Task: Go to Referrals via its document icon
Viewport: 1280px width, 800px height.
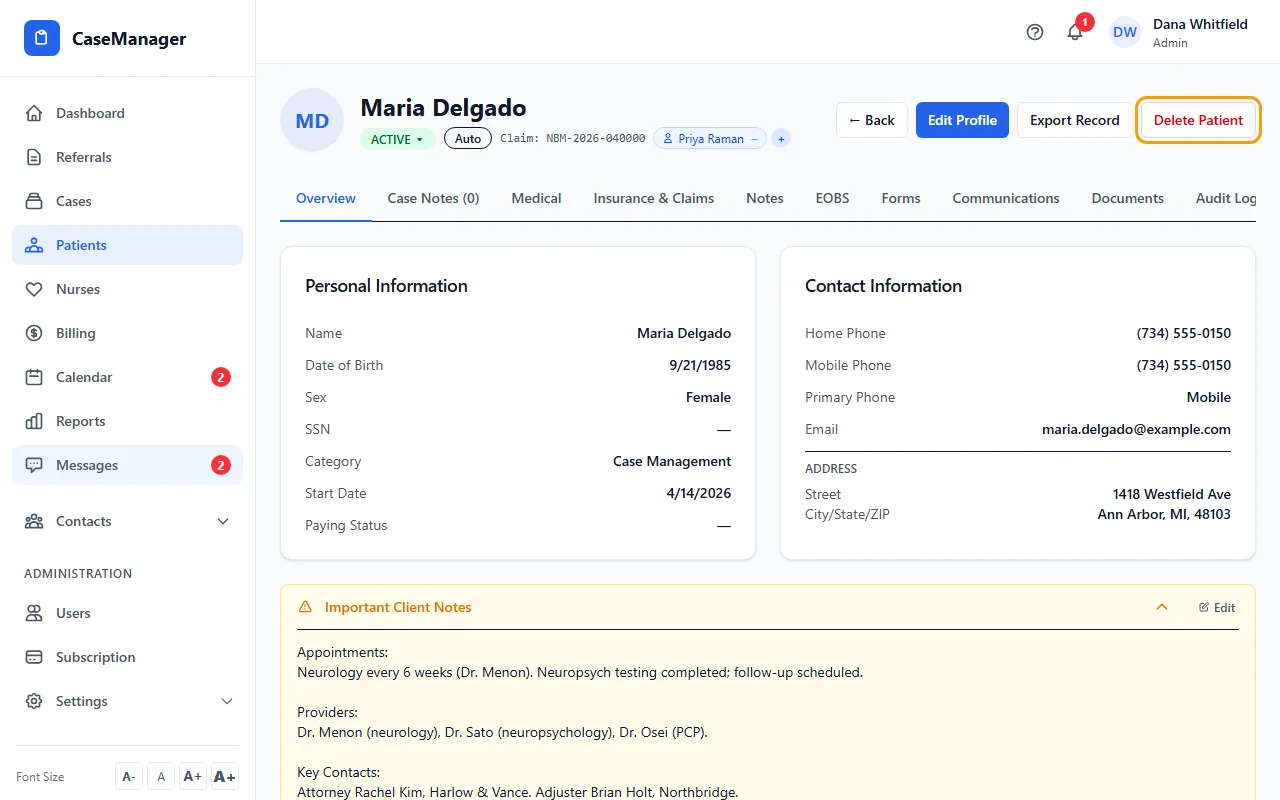Action: (34, 157)
